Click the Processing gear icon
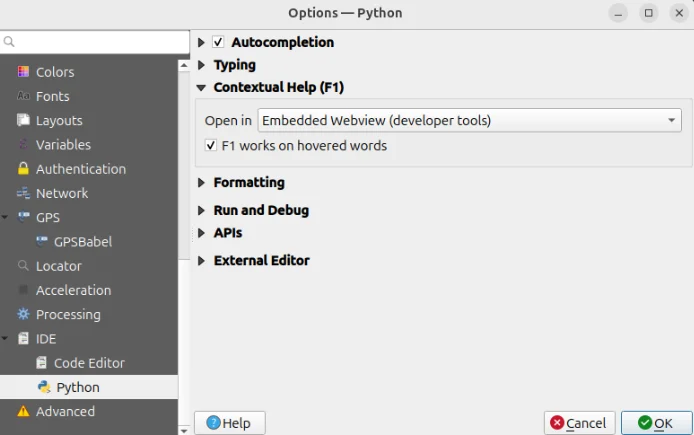 [24, 314]
